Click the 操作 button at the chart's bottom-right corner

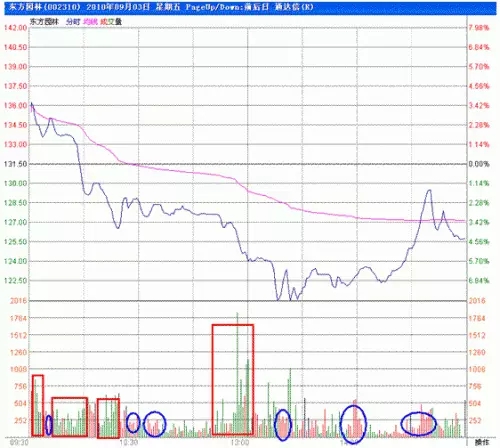482,442
